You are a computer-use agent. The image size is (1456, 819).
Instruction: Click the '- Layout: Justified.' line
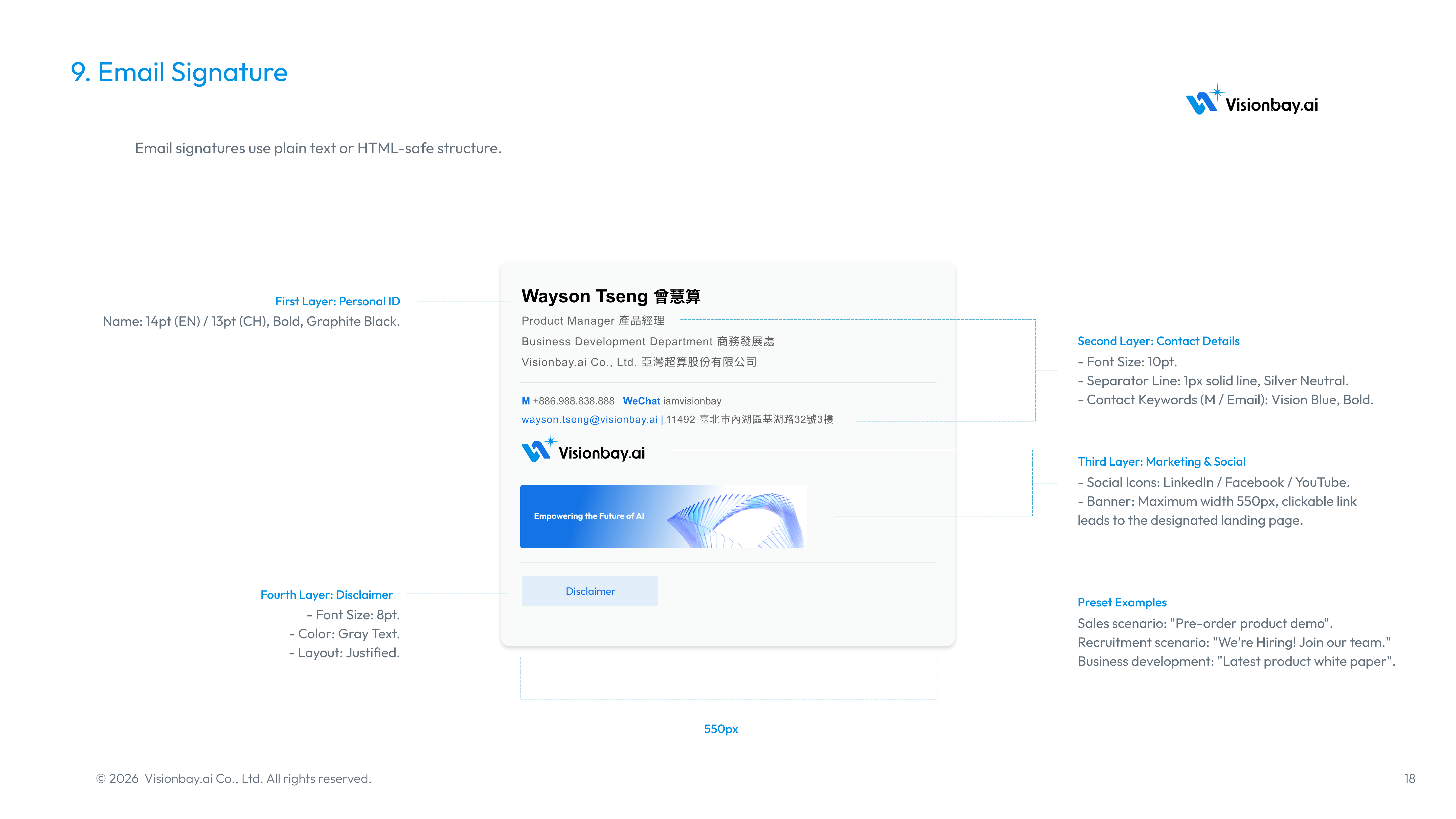pyautogui.click(x=344, y=653)
